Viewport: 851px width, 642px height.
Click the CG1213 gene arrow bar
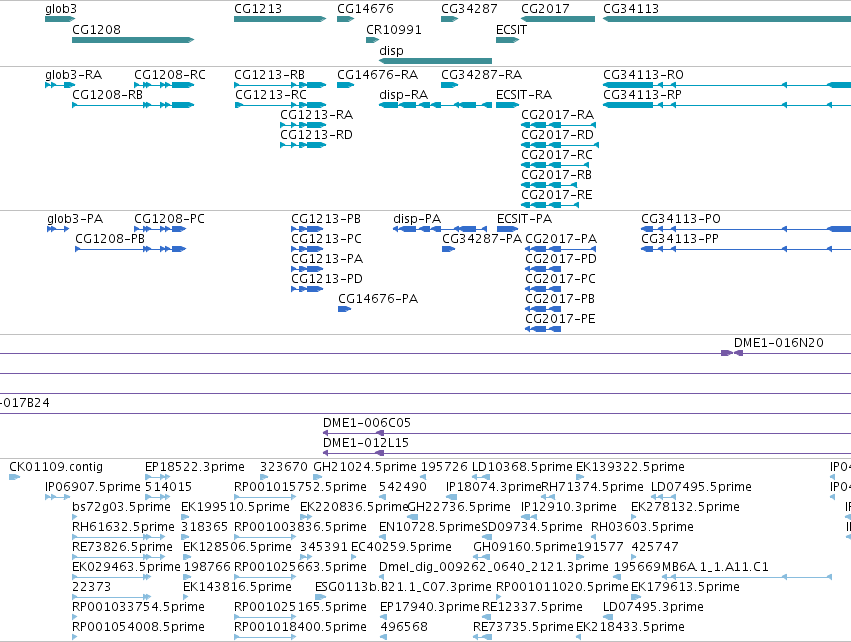coord(280,19)
